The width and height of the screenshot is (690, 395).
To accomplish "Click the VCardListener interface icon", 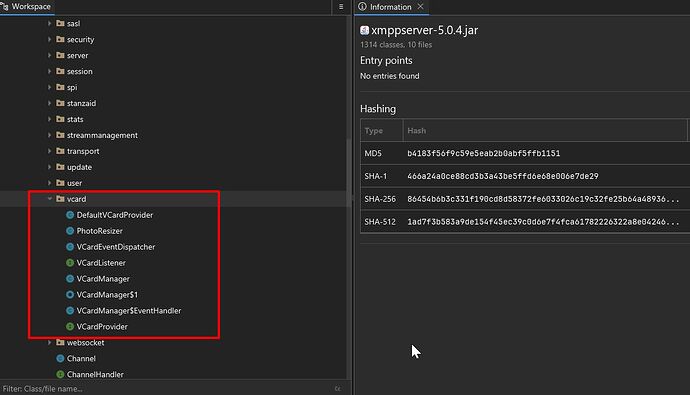I will pos(70,263).
